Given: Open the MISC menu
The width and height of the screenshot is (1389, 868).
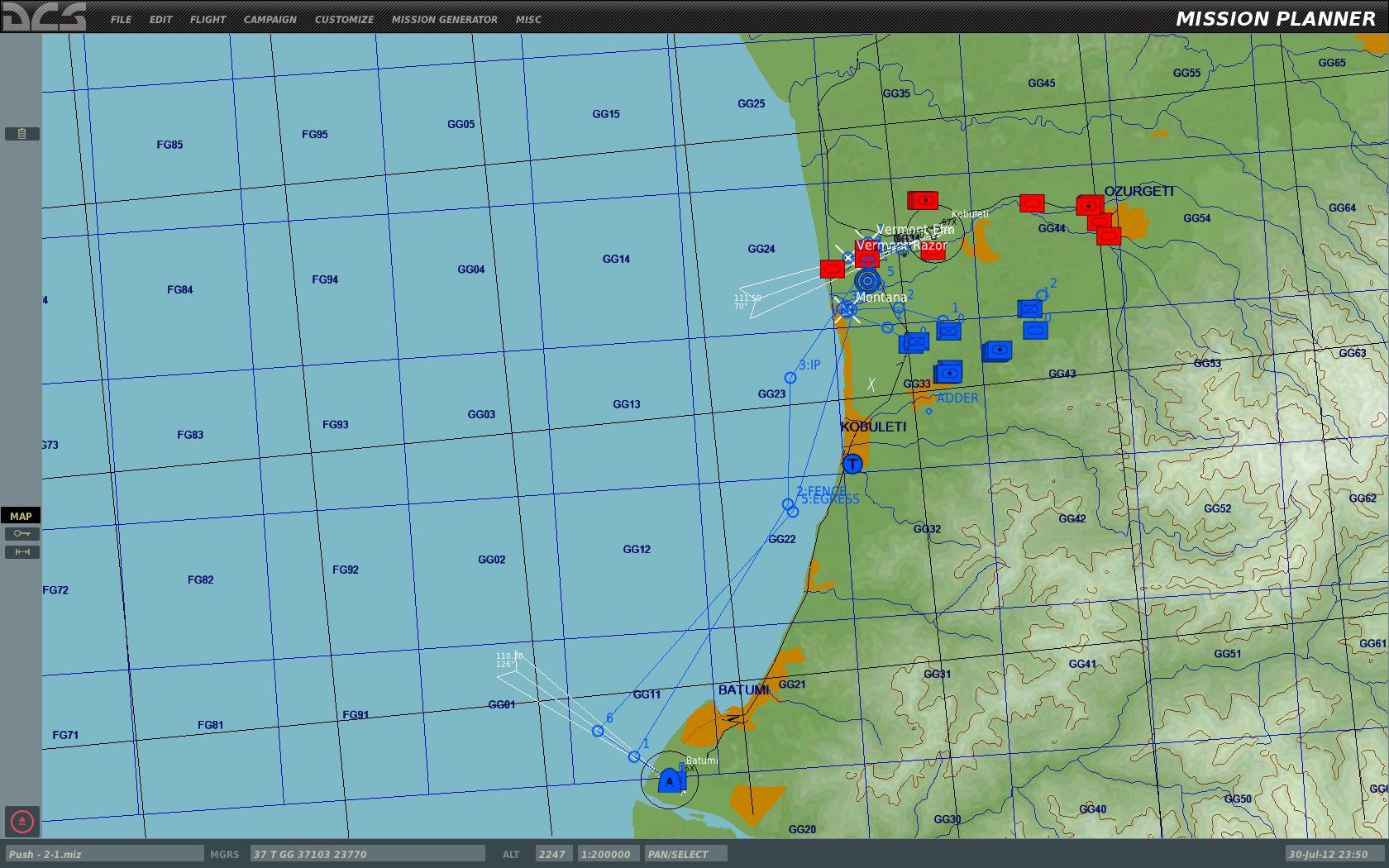Looking at the screenshot, I should [x=528, y=19].
